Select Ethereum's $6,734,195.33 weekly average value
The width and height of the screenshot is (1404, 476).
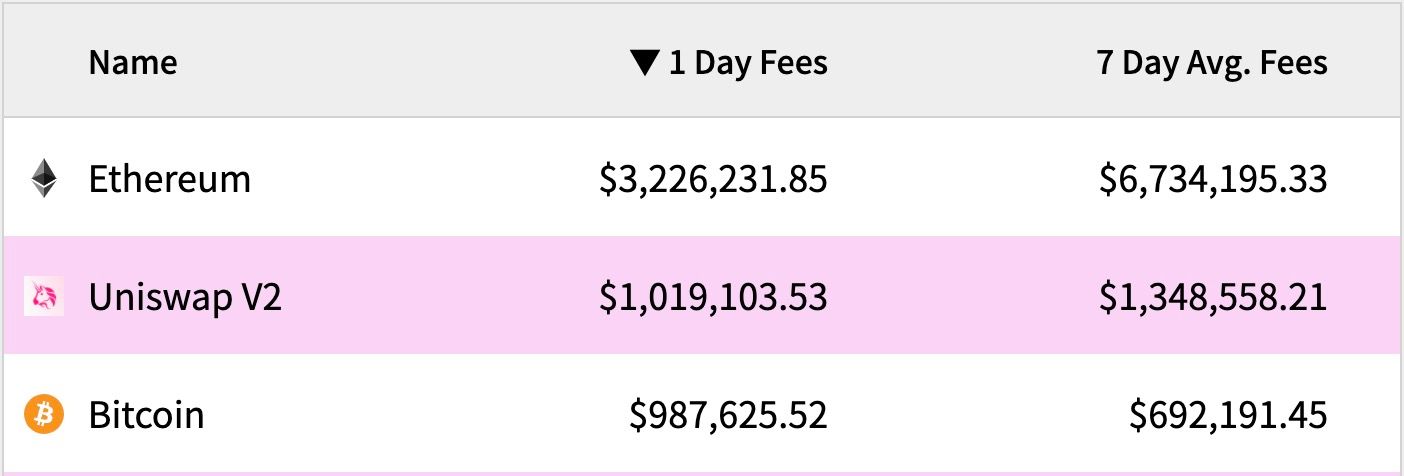(x=1214, y=180)
